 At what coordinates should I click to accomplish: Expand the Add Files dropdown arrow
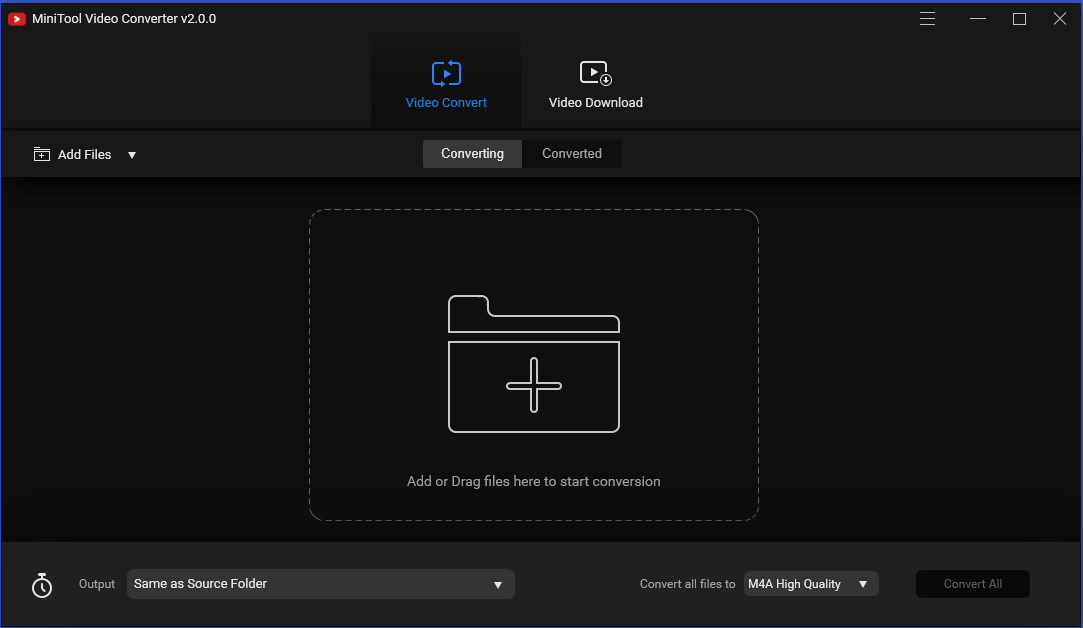[131, 154]
